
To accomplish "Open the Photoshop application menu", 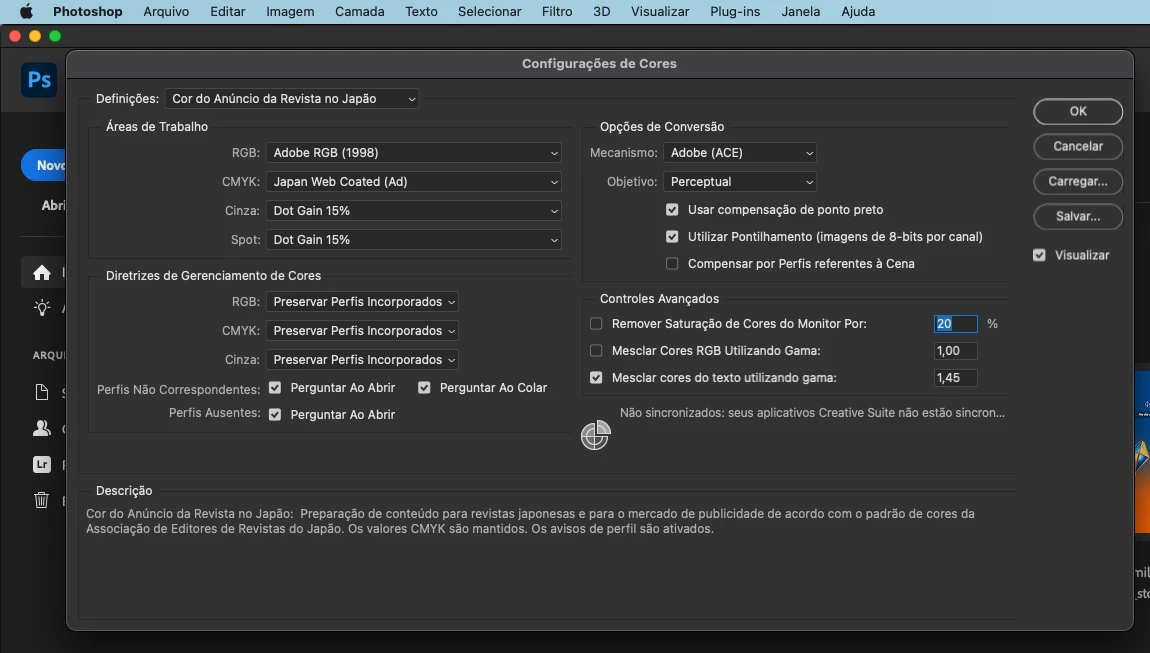I will [87, 12].
